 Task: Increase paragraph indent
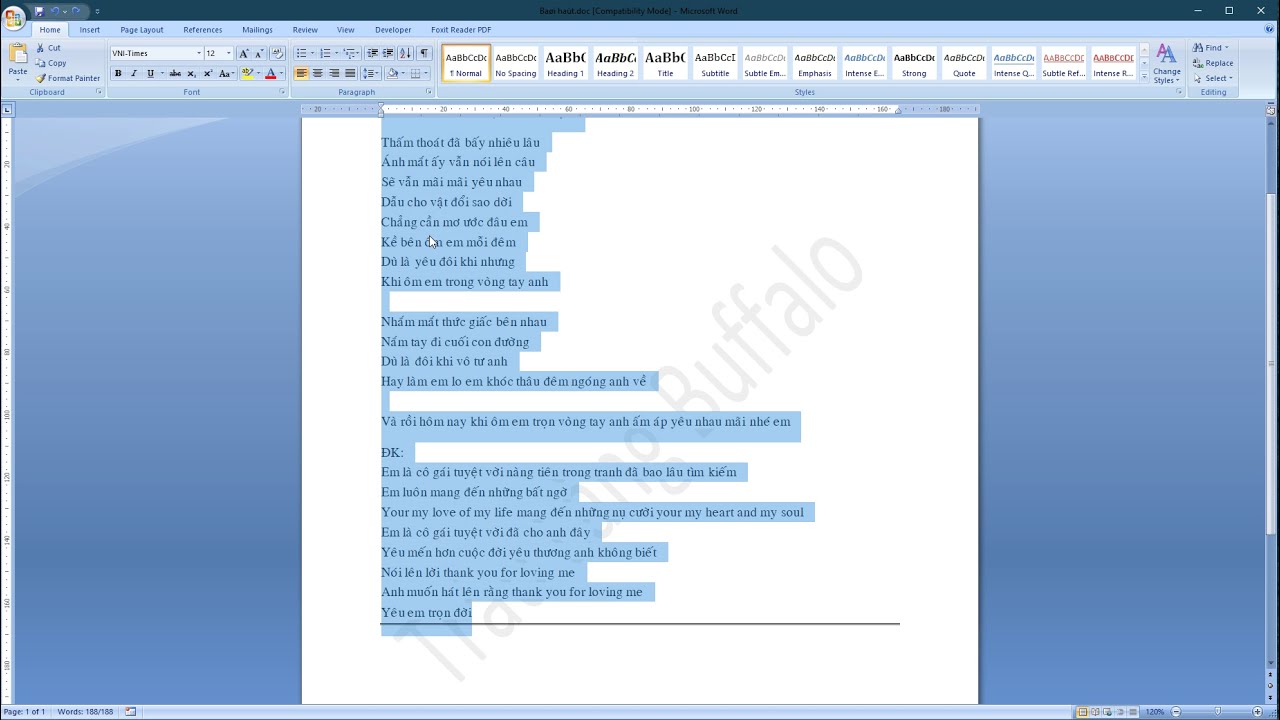(x=388, y=53)
